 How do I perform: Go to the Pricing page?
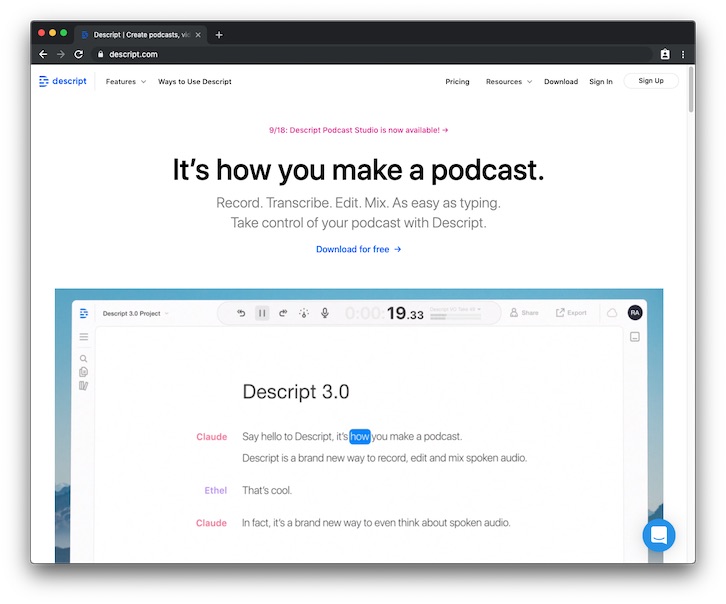tap(457, 81)
